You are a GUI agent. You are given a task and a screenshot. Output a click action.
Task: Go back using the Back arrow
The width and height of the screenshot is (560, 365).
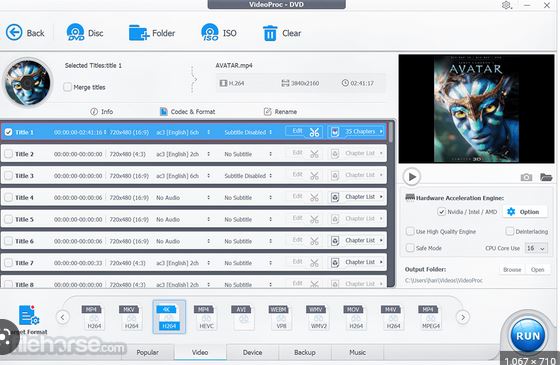click(x=14, y=32)
